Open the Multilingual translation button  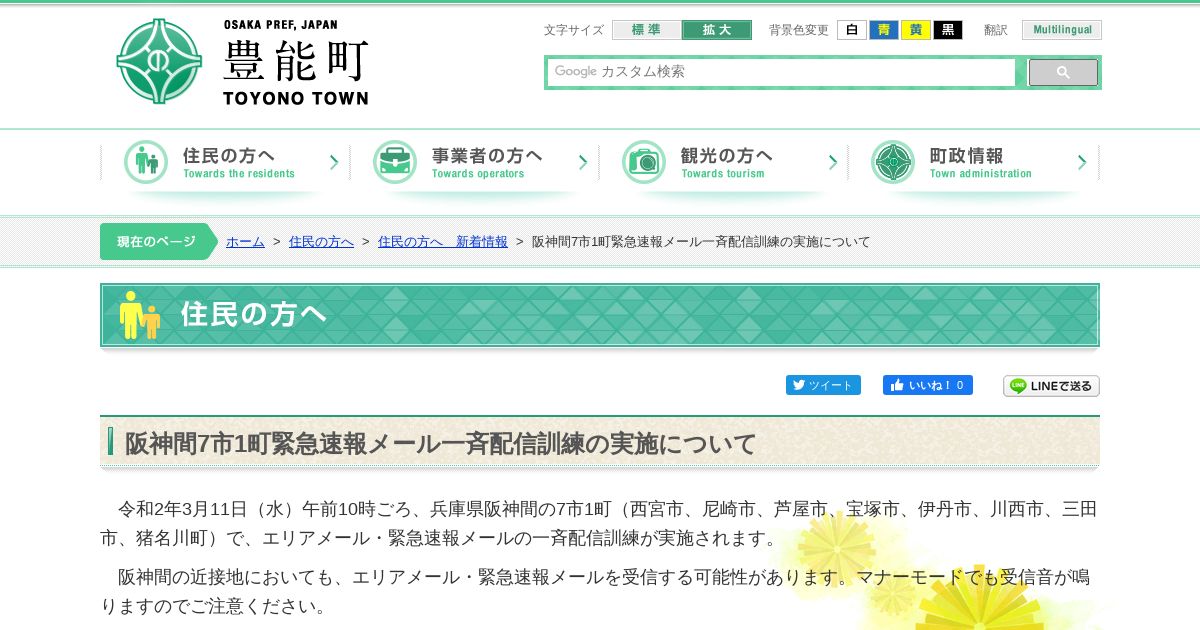[1062, 30]
